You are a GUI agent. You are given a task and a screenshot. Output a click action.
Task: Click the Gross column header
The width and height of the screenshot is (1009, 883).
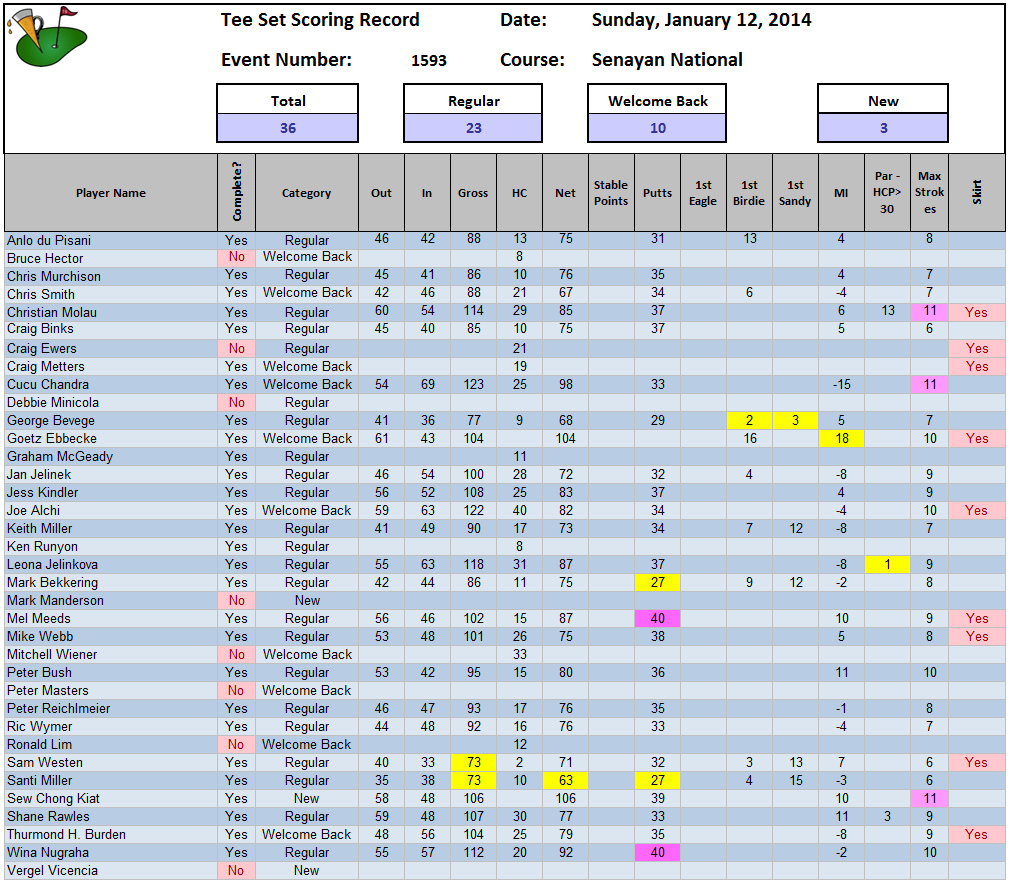point(473,193)
